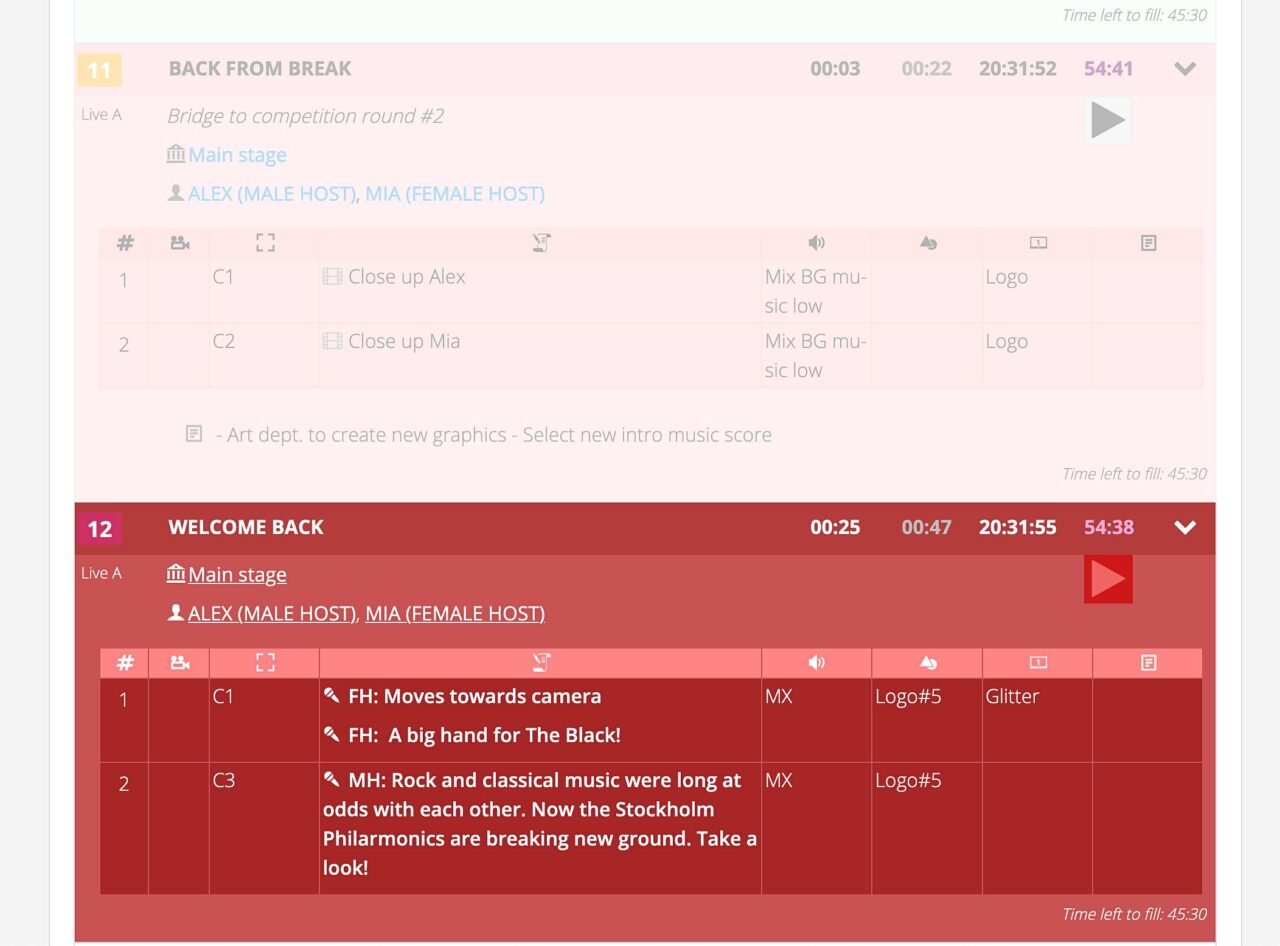Open the Main stage link under WELCOME BACK
The width and height of the screenshot is (1280, 946).
coord(237,574)
